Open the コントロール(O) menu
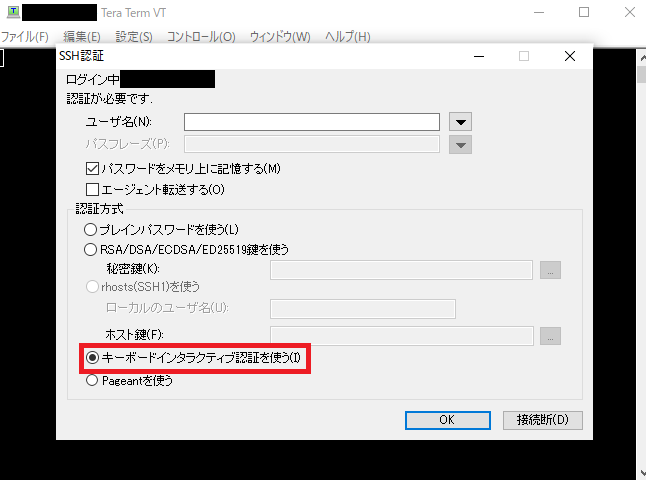 [x=201, y=37]
